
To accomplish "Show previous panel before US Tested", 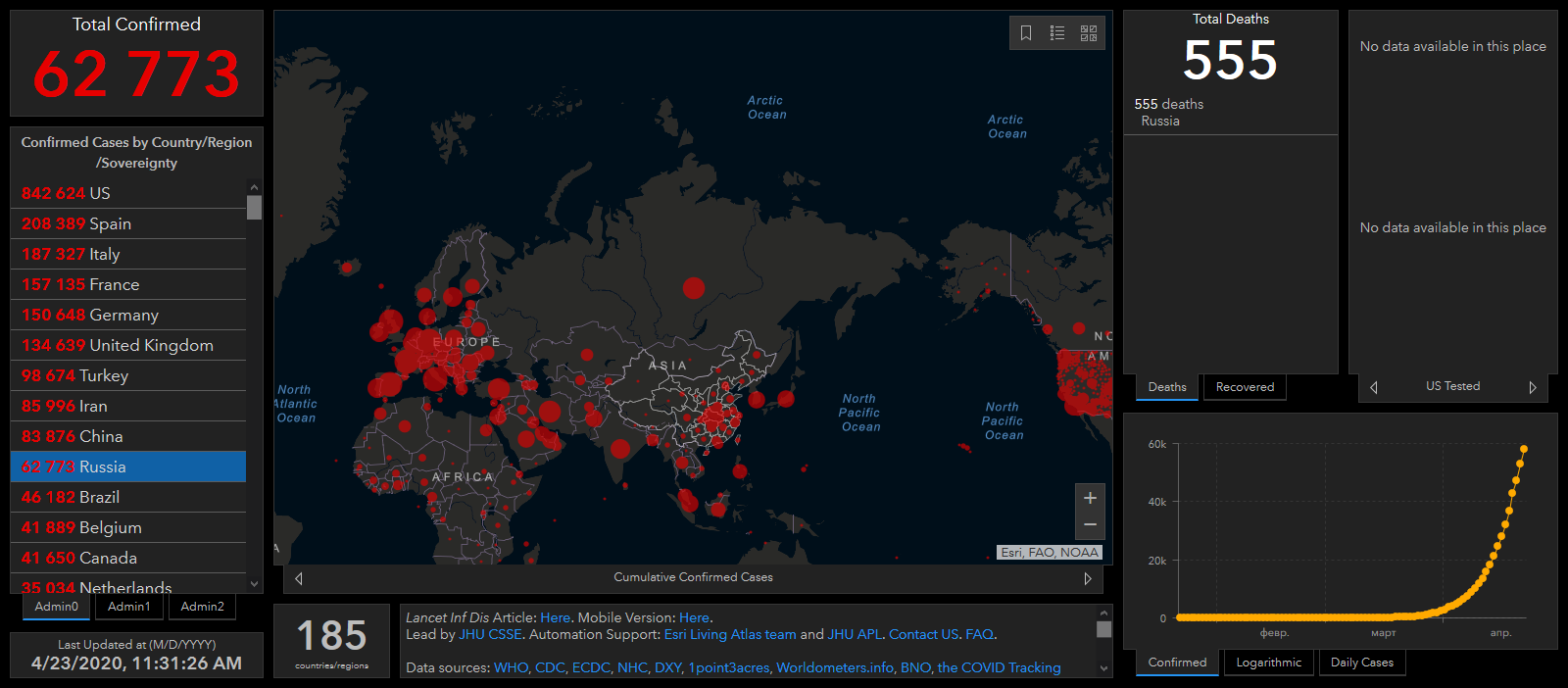I will coord(1374,387).
